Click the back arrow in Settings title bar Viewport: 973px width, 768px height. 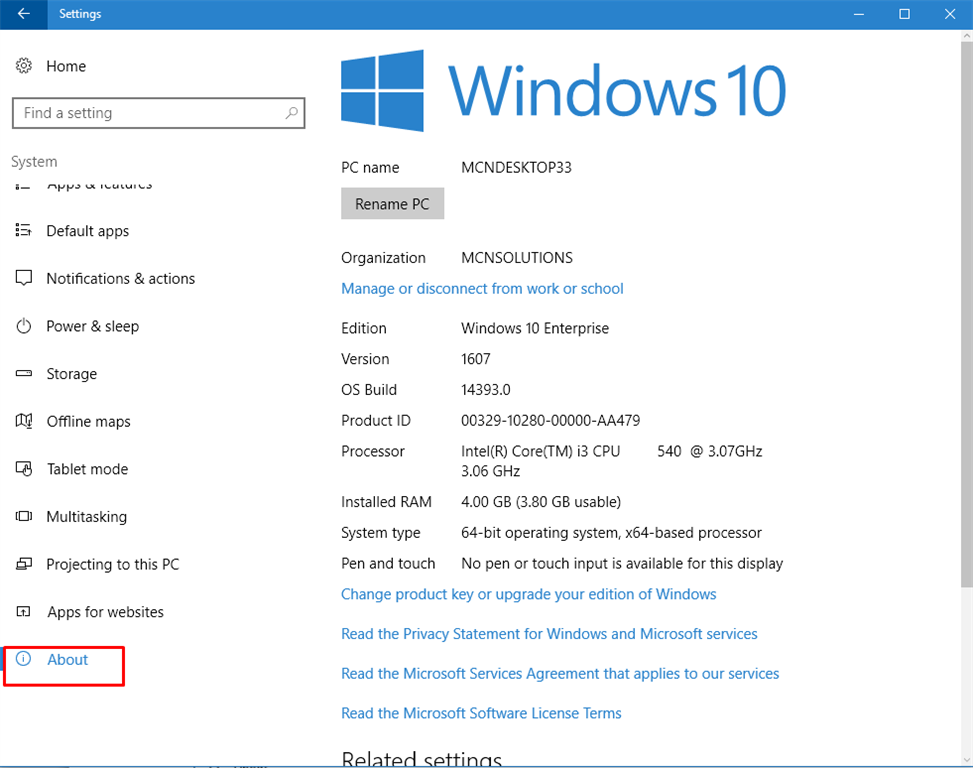point(24,14)
